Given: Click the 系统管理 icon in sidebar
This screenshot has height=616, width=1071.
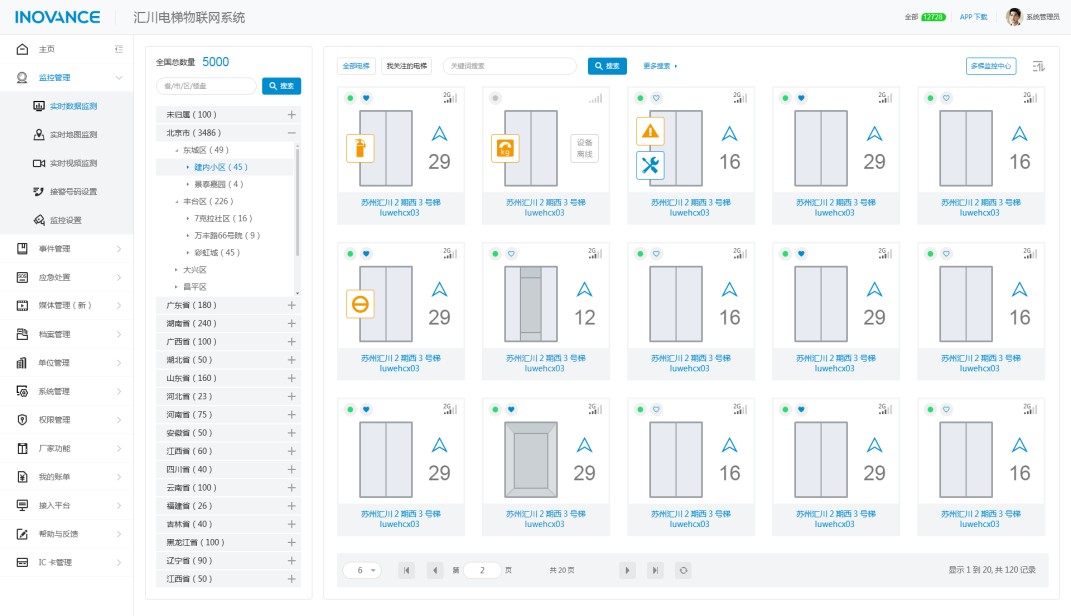Looking at the screenshot, I should (23, 391).
